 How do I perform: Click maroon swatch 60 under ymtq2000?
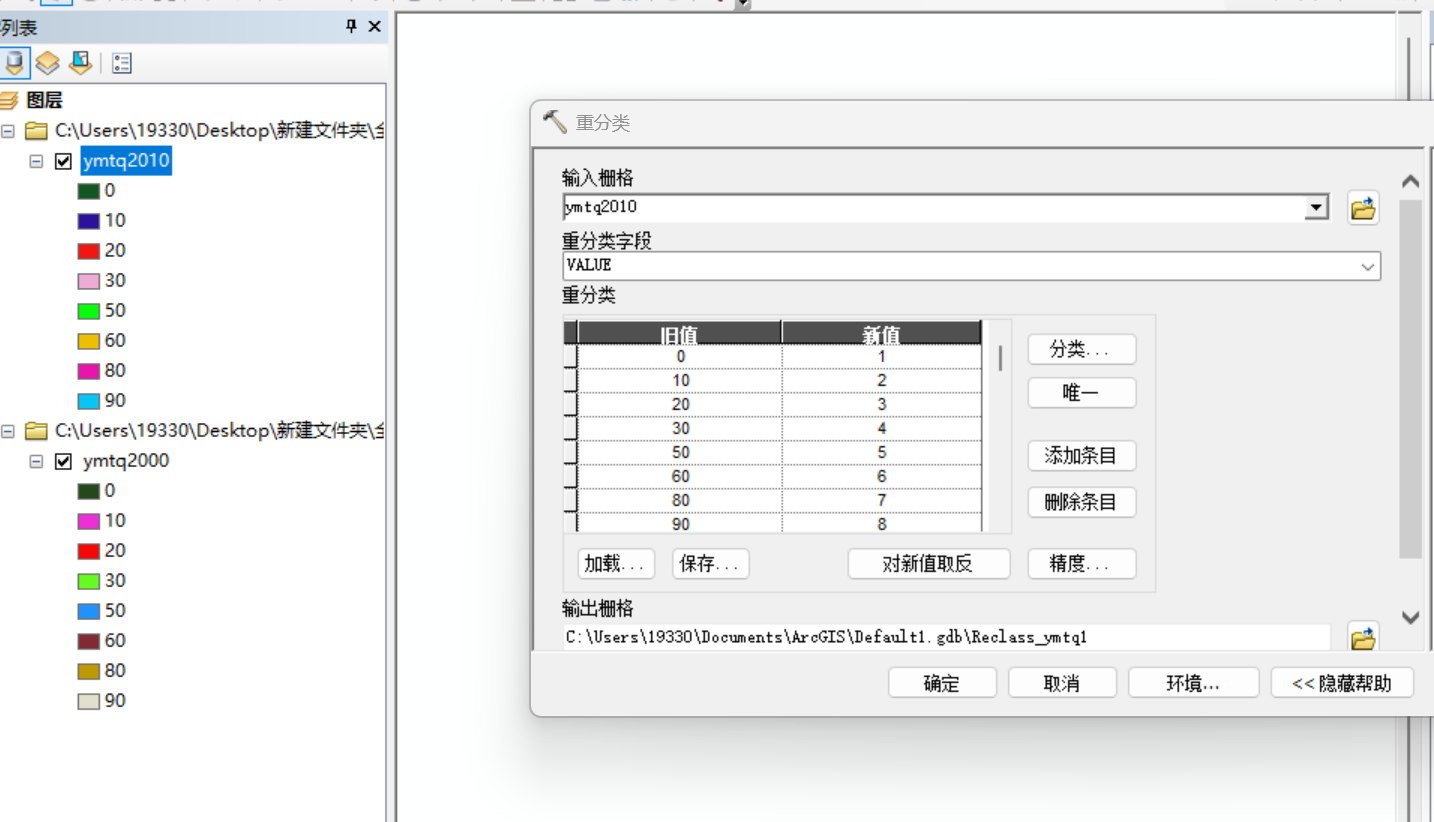[x=89, y=641]
